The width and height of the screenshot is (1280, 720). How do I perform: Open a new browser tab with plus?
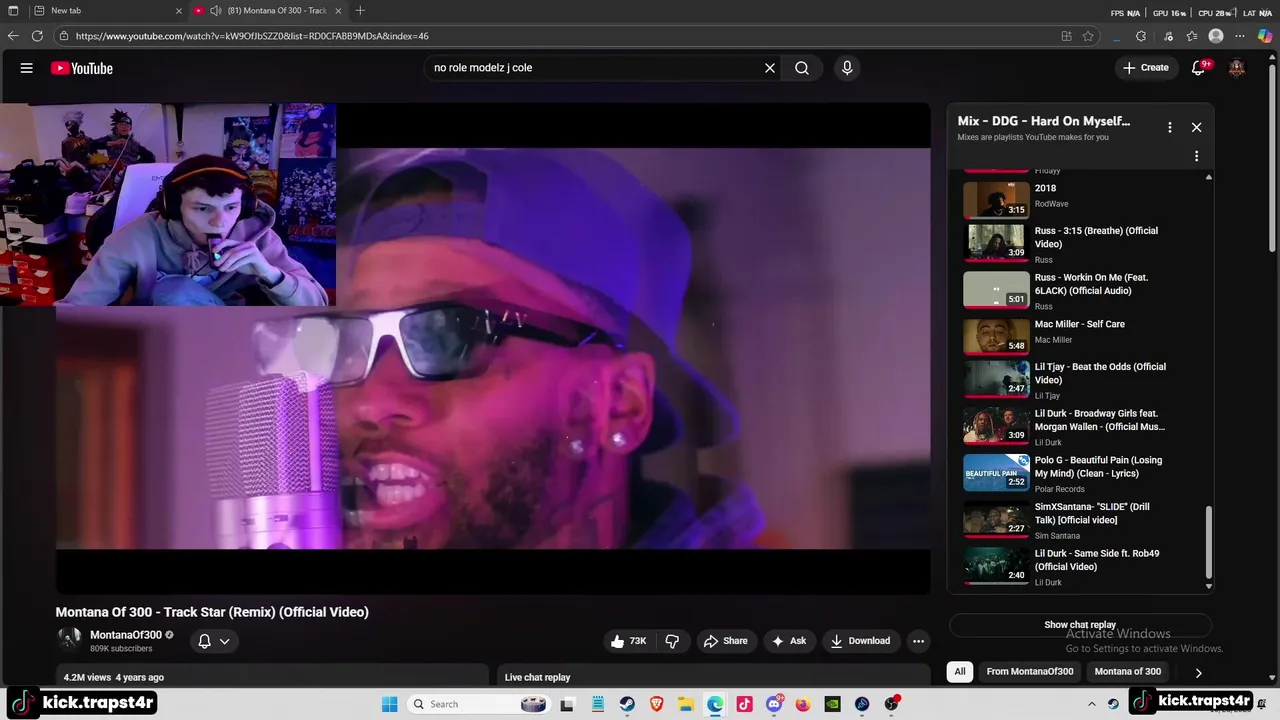pos(360,11)
